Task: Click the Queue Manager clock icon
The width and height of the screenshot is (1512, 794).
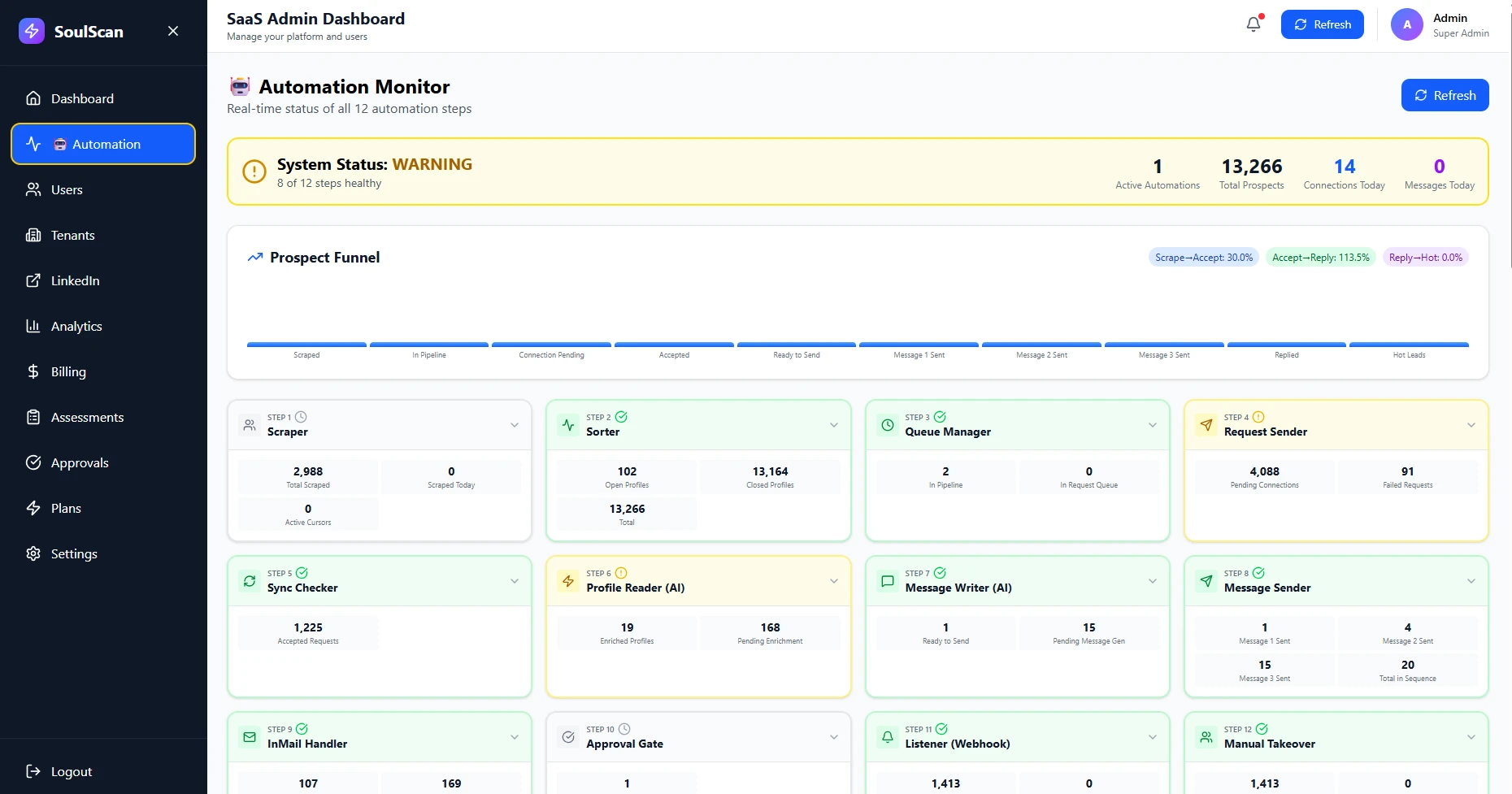Action: tap(888, 424)
